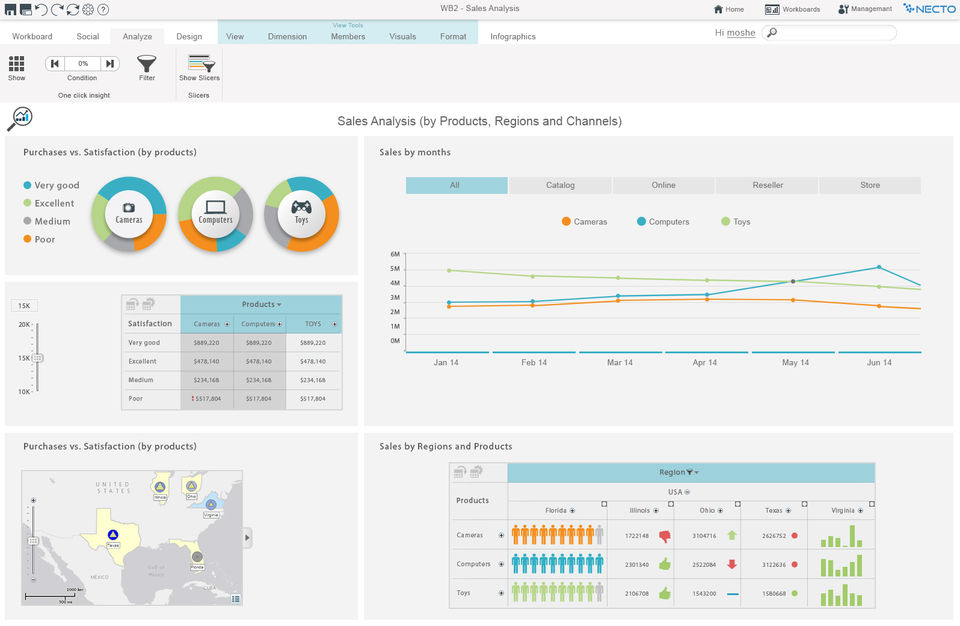
Task: Click the undo arrow icon
Action: [x=41, y=9]
